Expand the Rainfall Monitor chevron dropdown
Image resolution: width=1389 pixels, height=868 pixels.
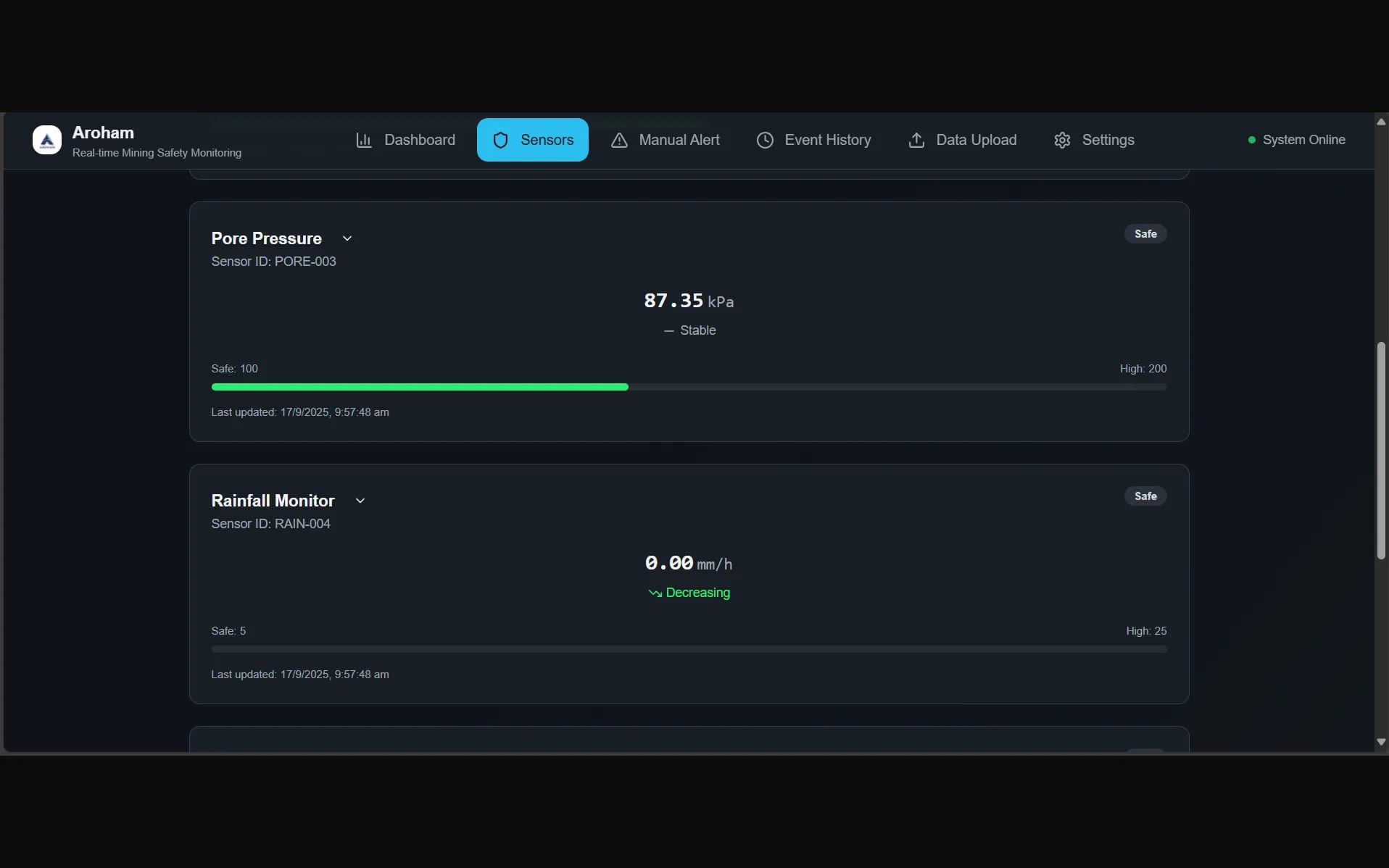coord(360,501)
